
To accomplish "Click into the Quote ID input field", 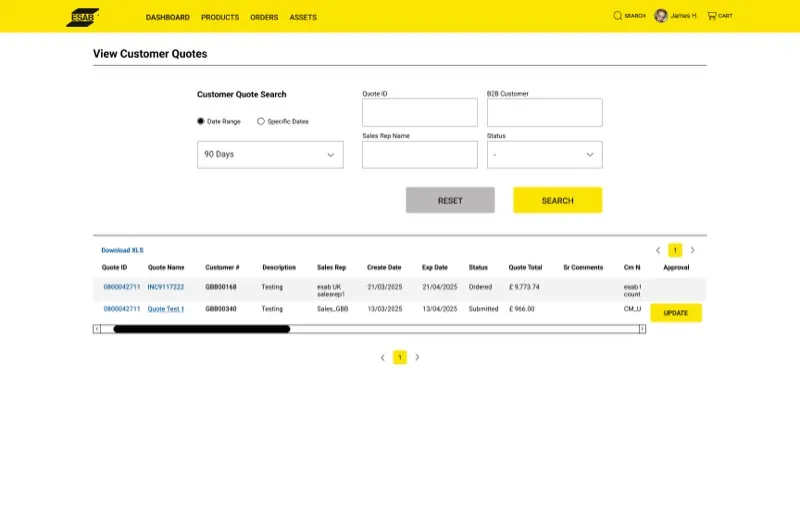I will (x=419, y=112).
